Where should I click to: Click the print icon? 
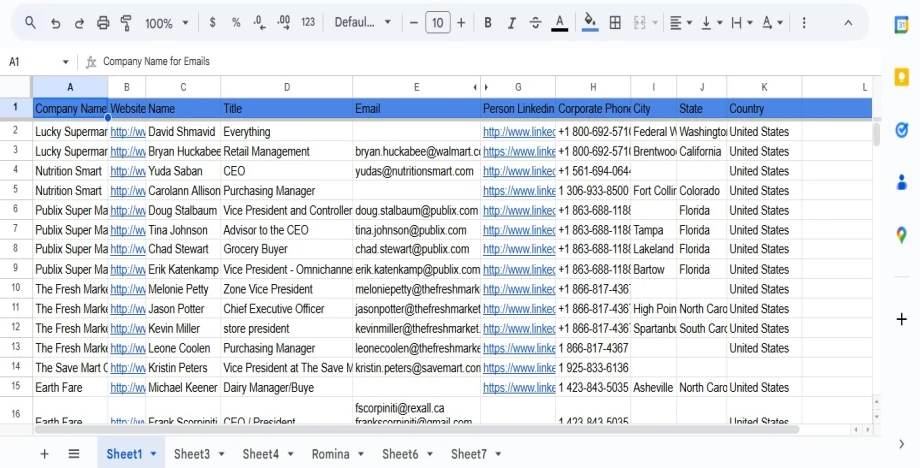104,22
